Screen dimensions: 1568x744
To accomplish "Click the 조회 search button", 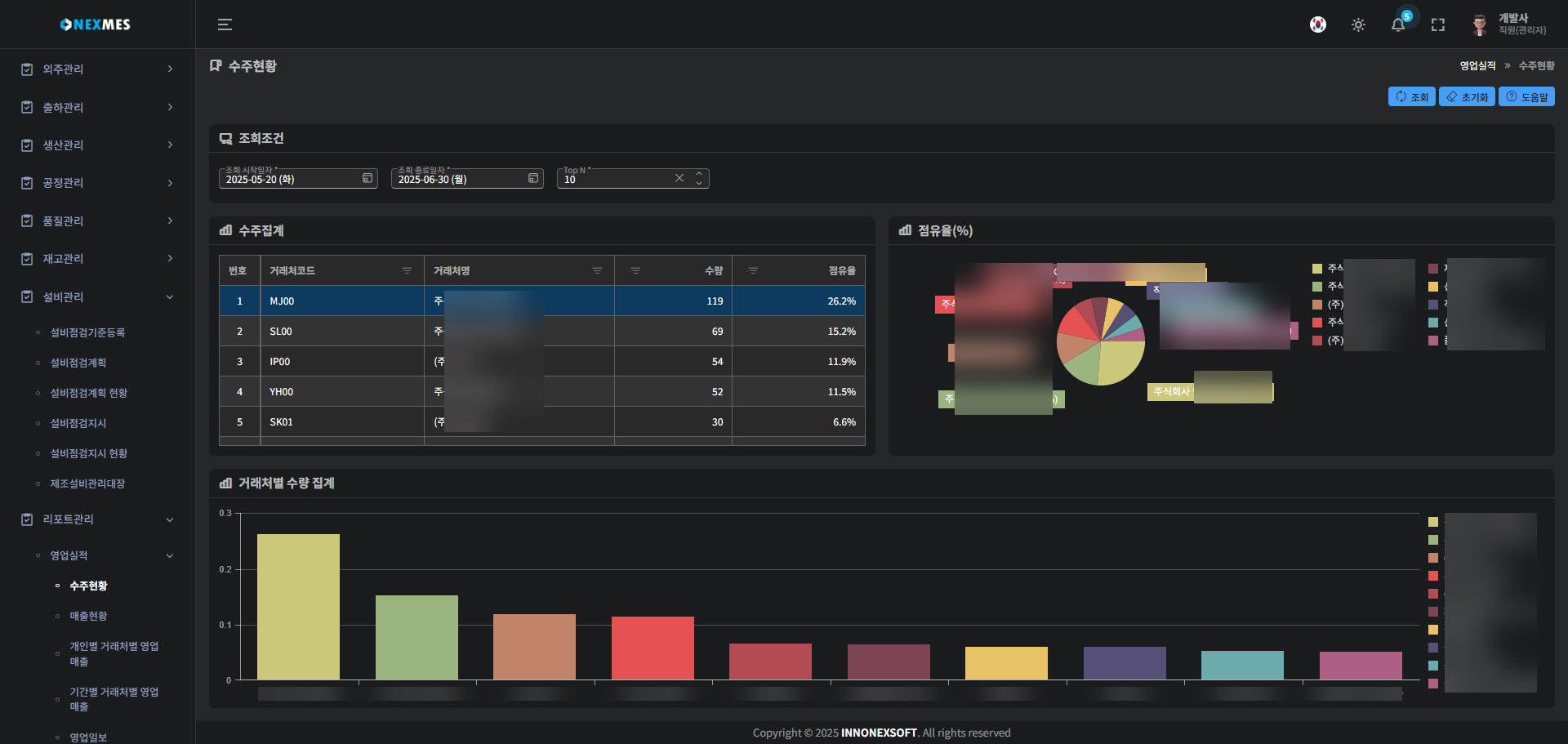I will click(1411, 96).
